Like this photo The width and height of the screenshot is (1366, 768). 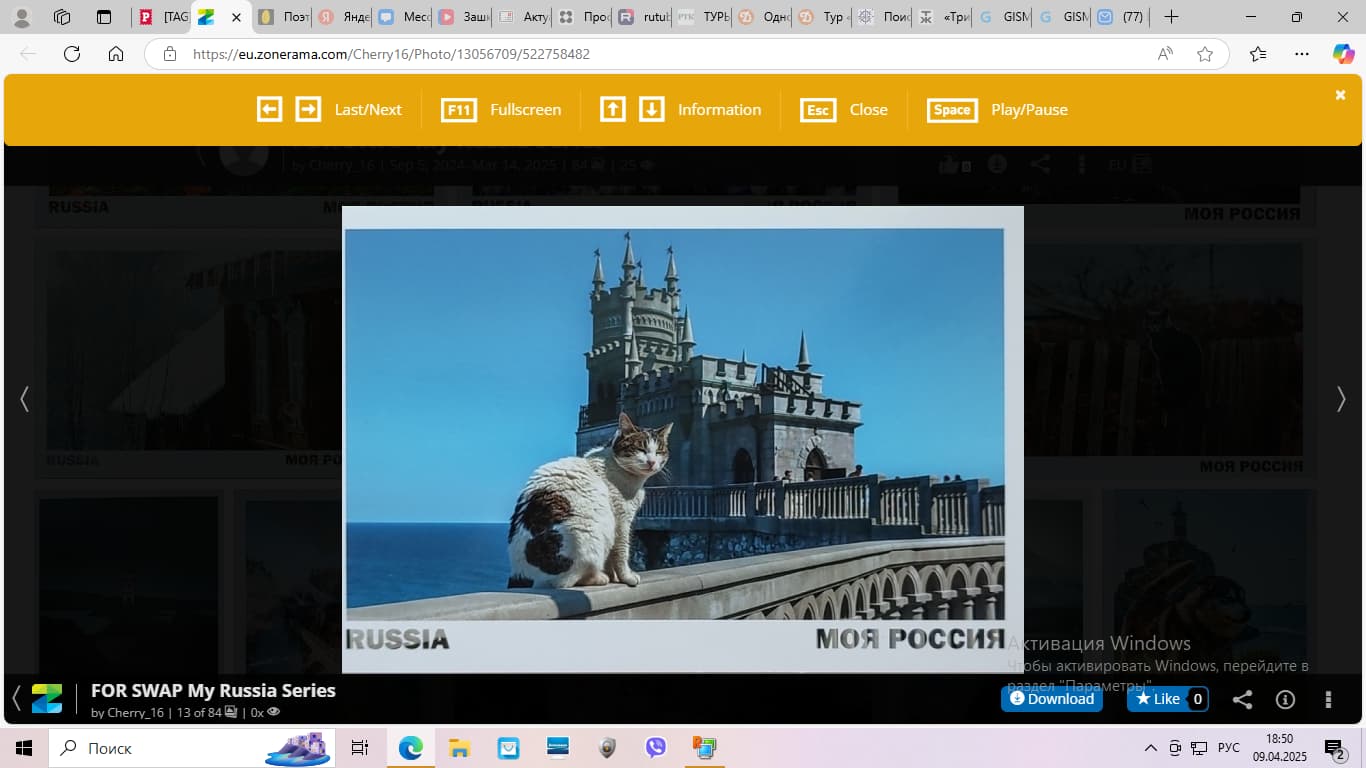pos(1157,699)
